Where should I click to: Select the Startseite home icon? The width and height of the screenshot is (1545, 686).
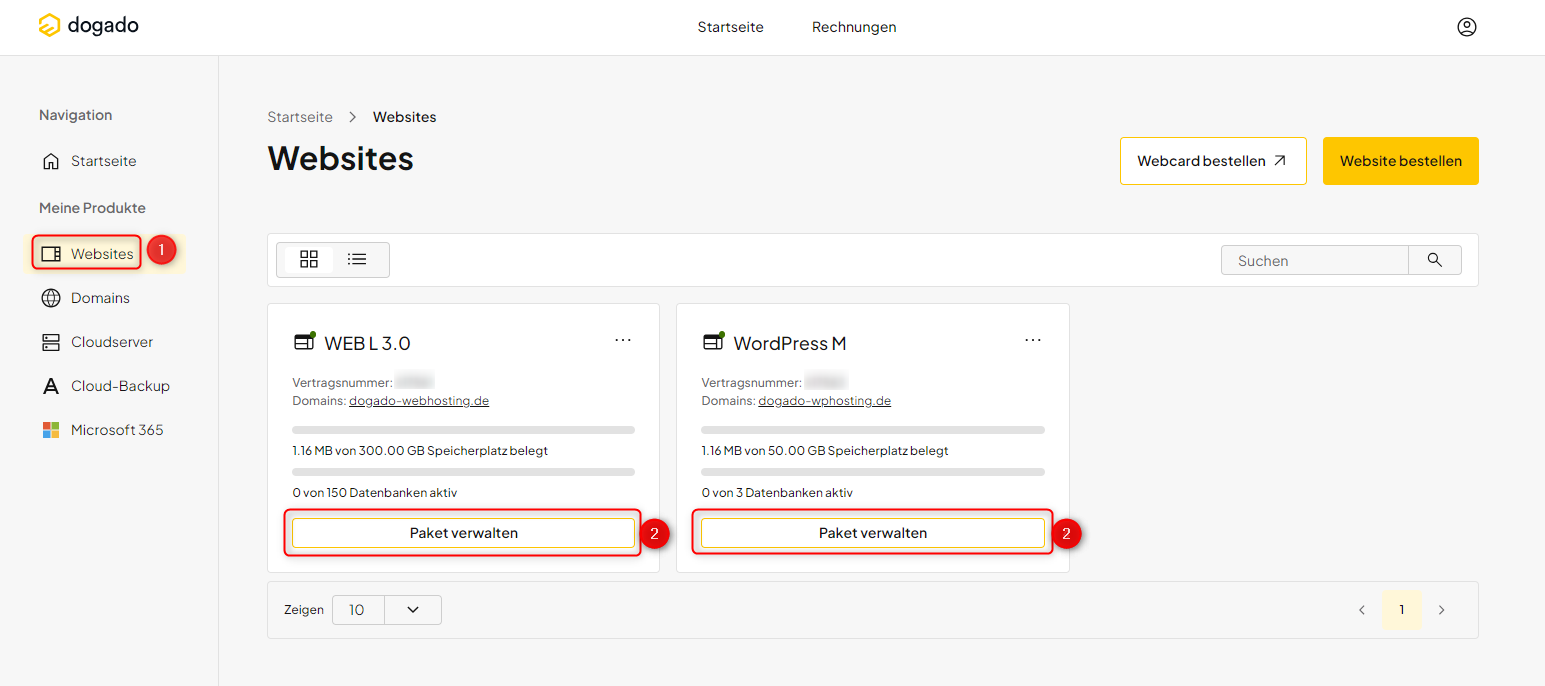50,160
